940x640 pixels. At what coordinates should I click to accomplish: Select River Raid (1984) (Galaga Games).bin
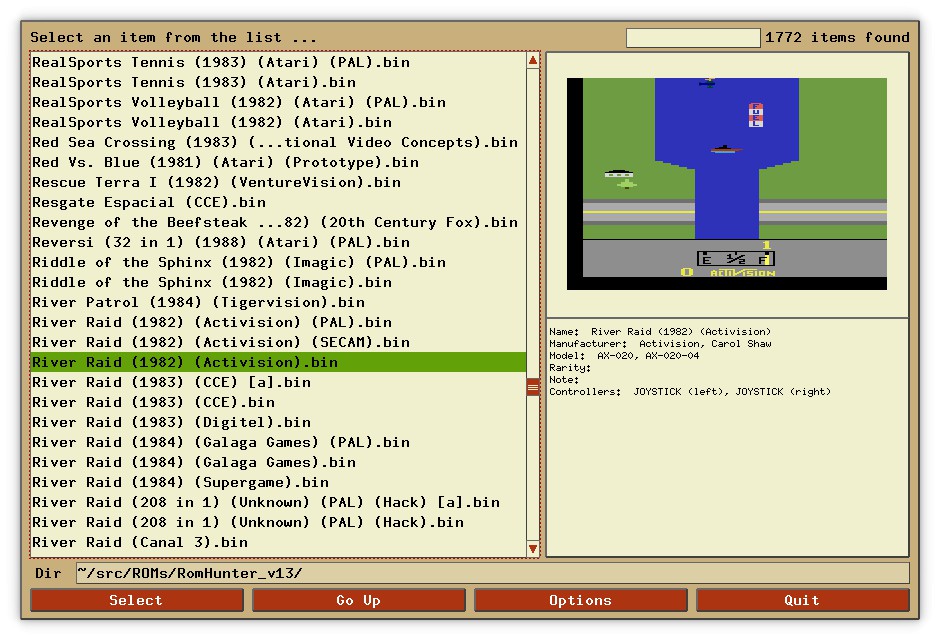coord(278,462)
